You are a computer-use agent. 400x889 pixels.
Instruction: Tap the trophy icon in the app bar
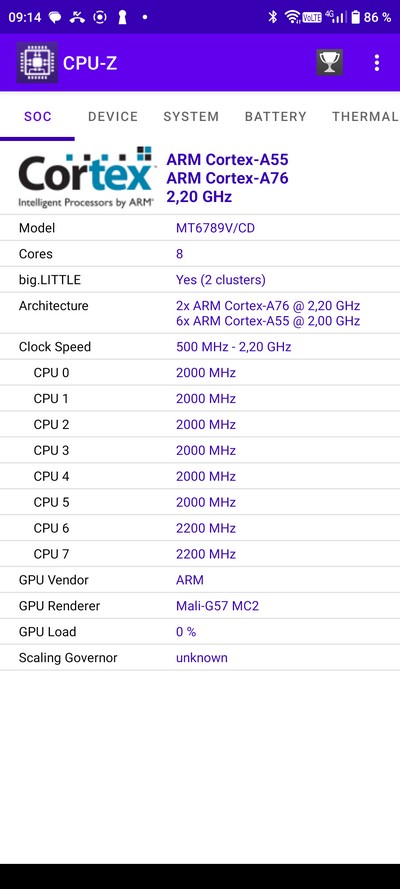click(x=329, y=62)
